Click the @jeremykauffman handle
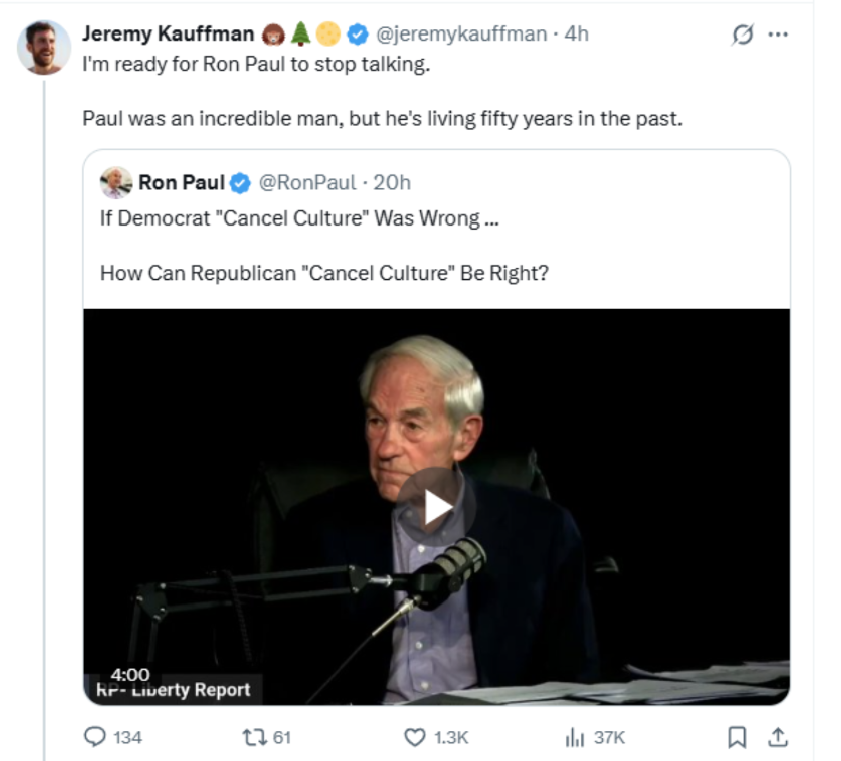841x761 pixels. tap(461, 34)
